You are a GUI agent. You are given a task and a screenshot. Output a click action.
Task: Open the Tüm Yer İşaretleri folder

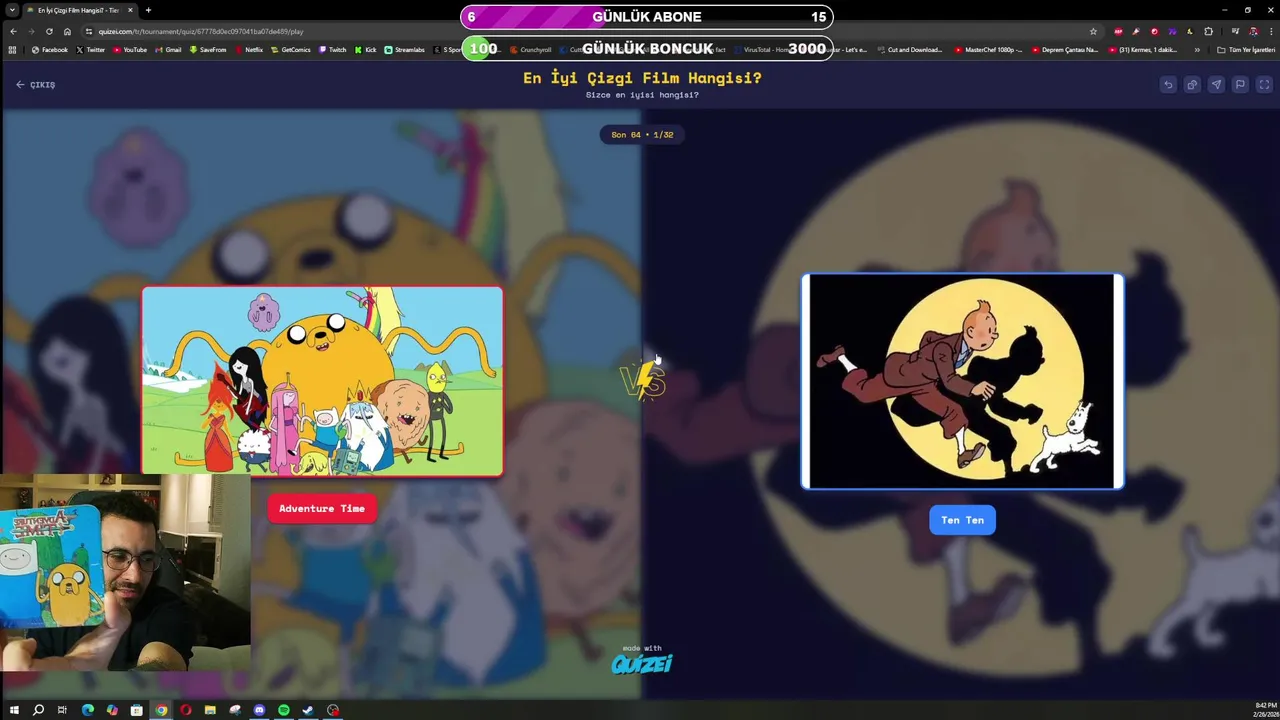[1244, 49]
